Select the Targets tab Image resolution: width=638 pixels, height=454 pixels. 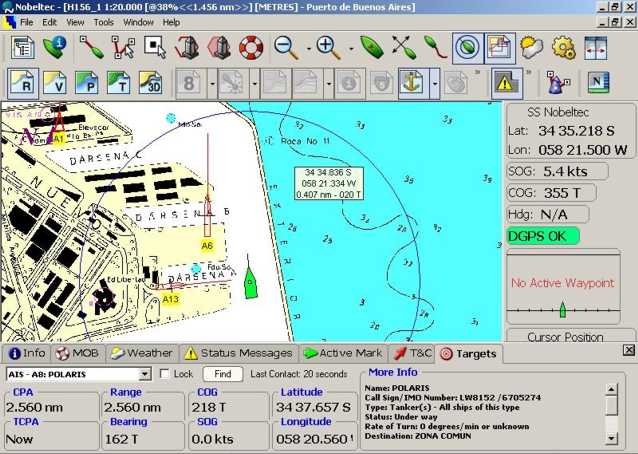tap(469, 354)
